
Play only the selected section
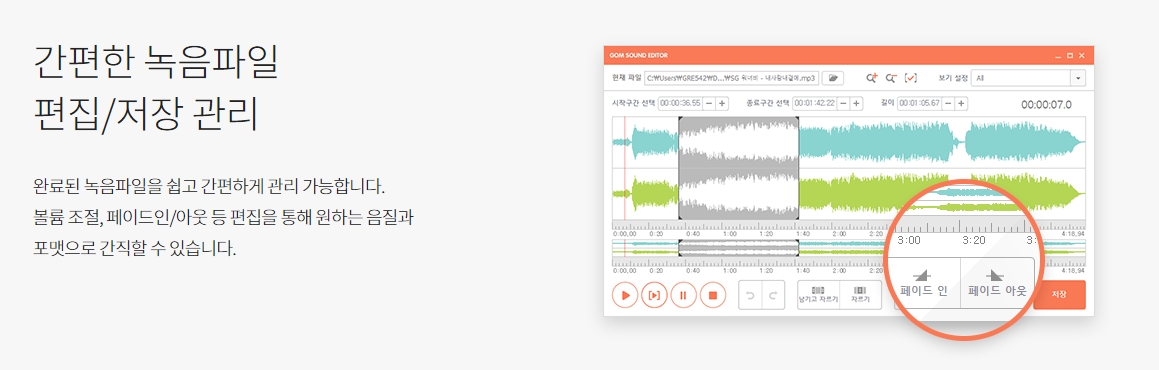click(x=654, y=295)
